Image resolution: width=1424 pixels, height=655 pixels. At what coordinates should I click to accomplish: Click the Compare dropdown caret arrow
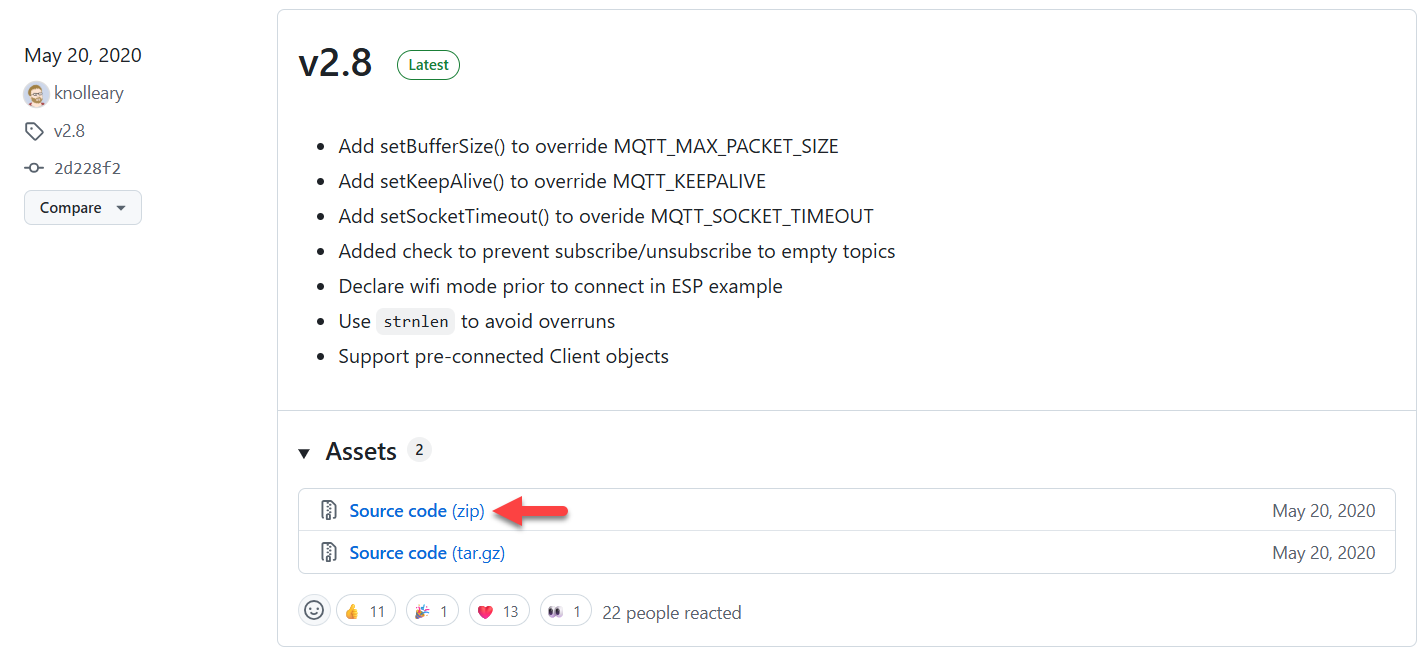(x=121, y=208)
